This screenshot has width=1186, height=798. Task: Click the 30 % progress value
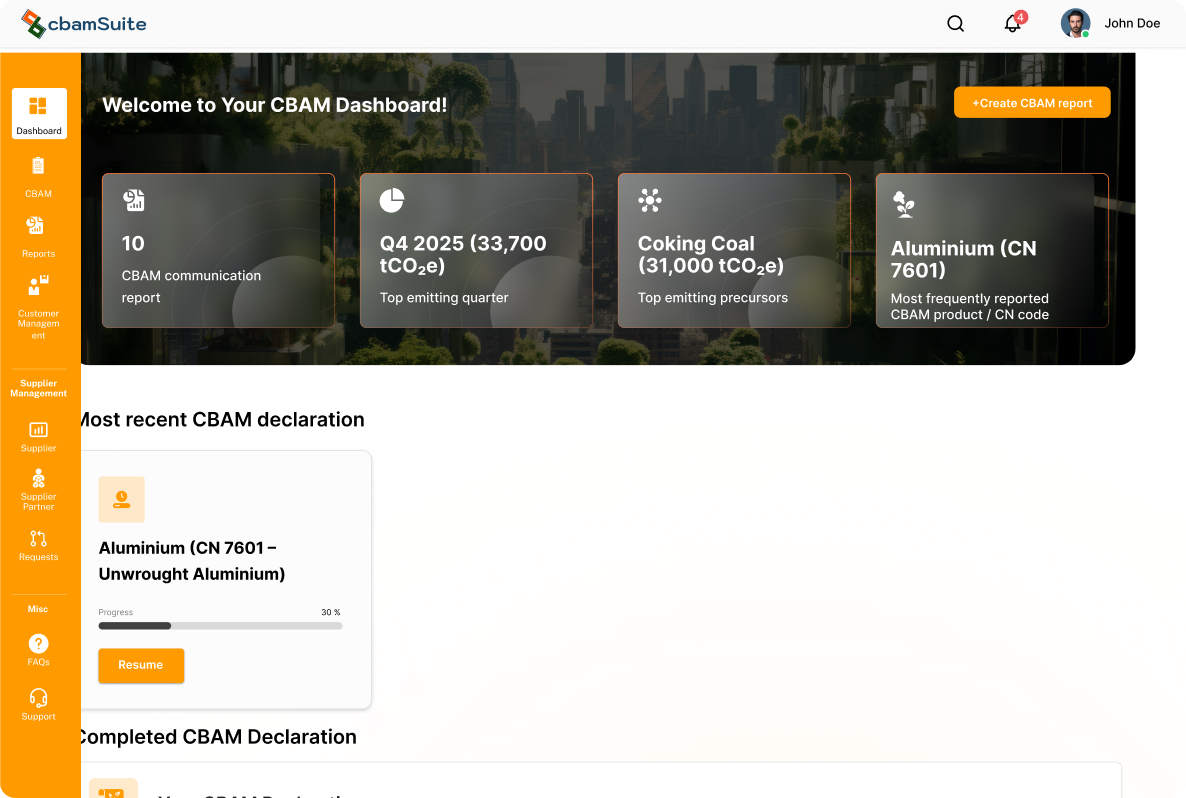(331, 612)
